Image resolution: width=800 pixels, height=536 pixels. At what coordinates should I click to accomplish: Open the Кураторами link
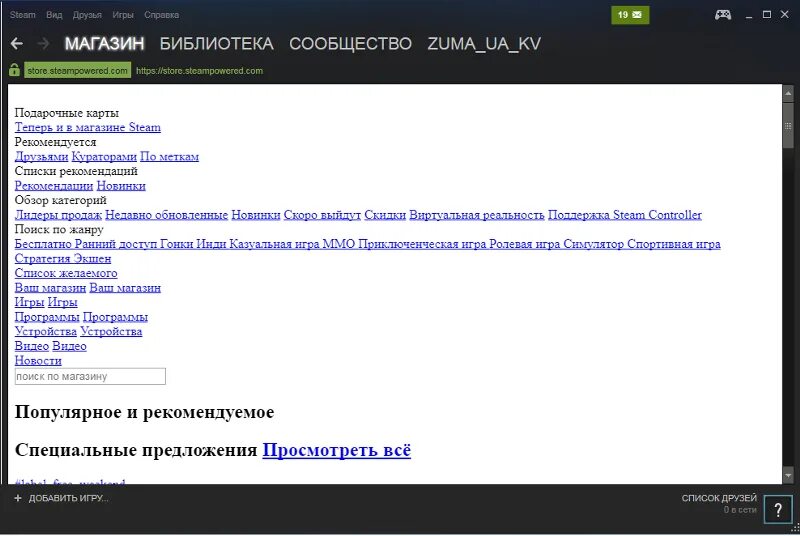tap(104, 157)
